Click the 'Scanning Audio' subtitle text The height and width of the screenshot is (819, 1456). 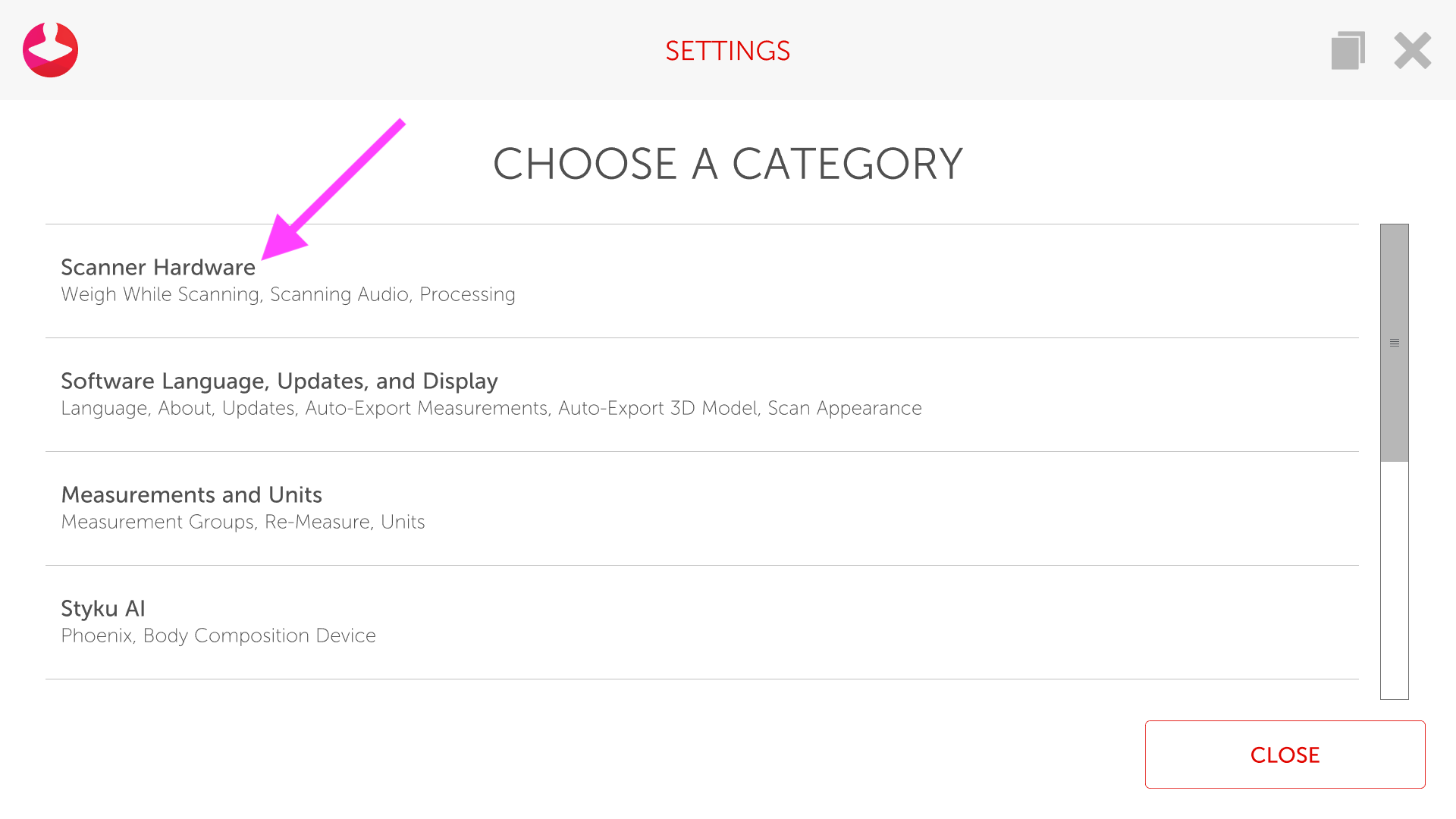tap(339, 295)
